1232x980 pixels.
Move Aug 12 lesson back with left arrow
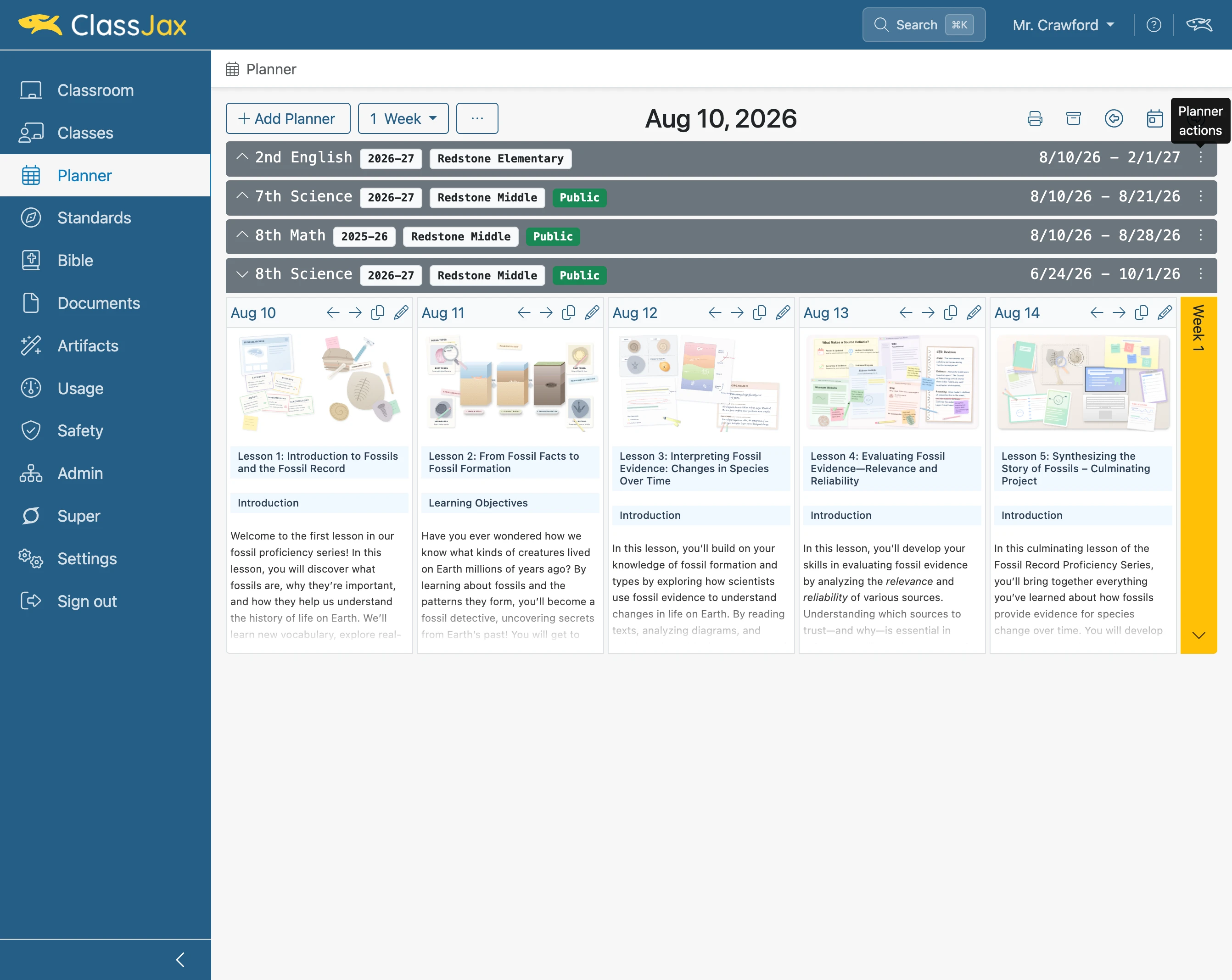point(714,313)
